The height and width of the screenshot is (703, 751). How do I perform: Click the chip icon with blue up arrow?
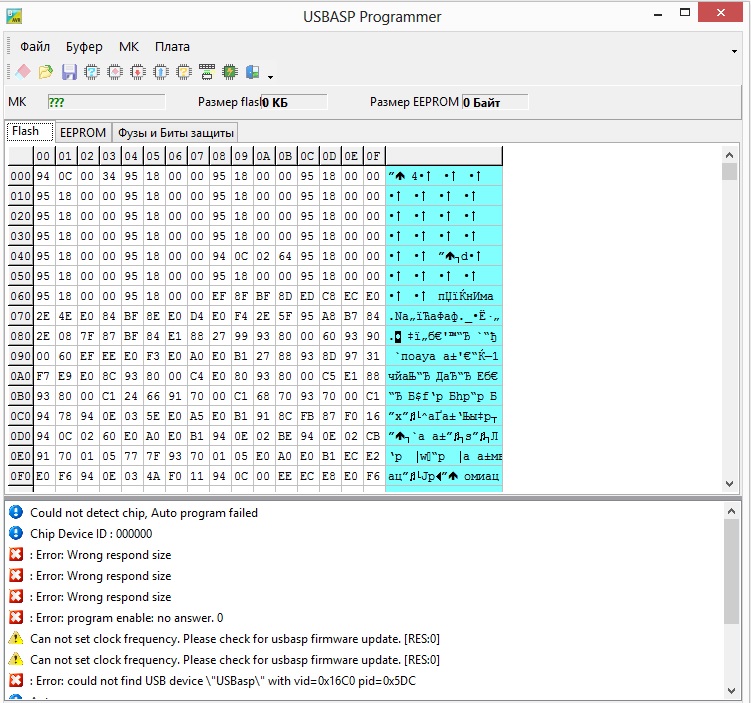click(x=161, y=72)
